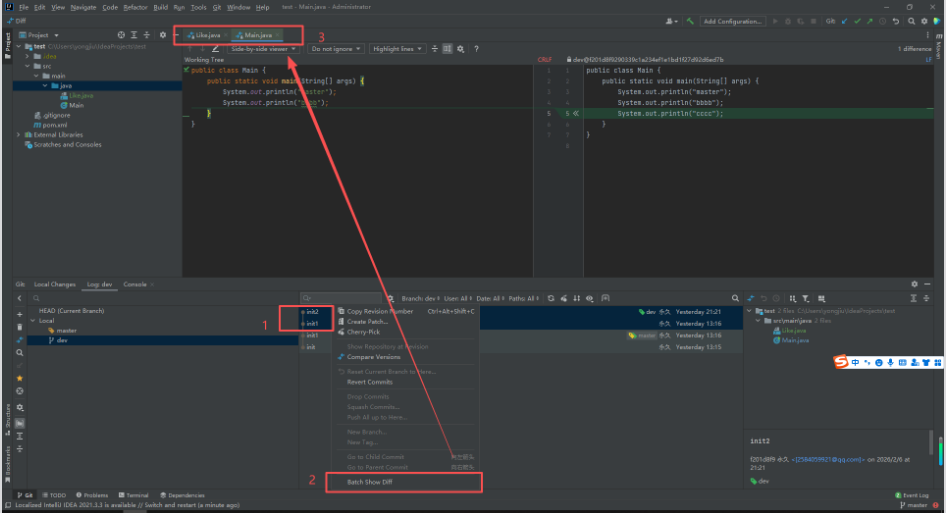
Task: Click the eye icon in Git log toolbar
Action: pyautogui.click(x=589, y=298)
